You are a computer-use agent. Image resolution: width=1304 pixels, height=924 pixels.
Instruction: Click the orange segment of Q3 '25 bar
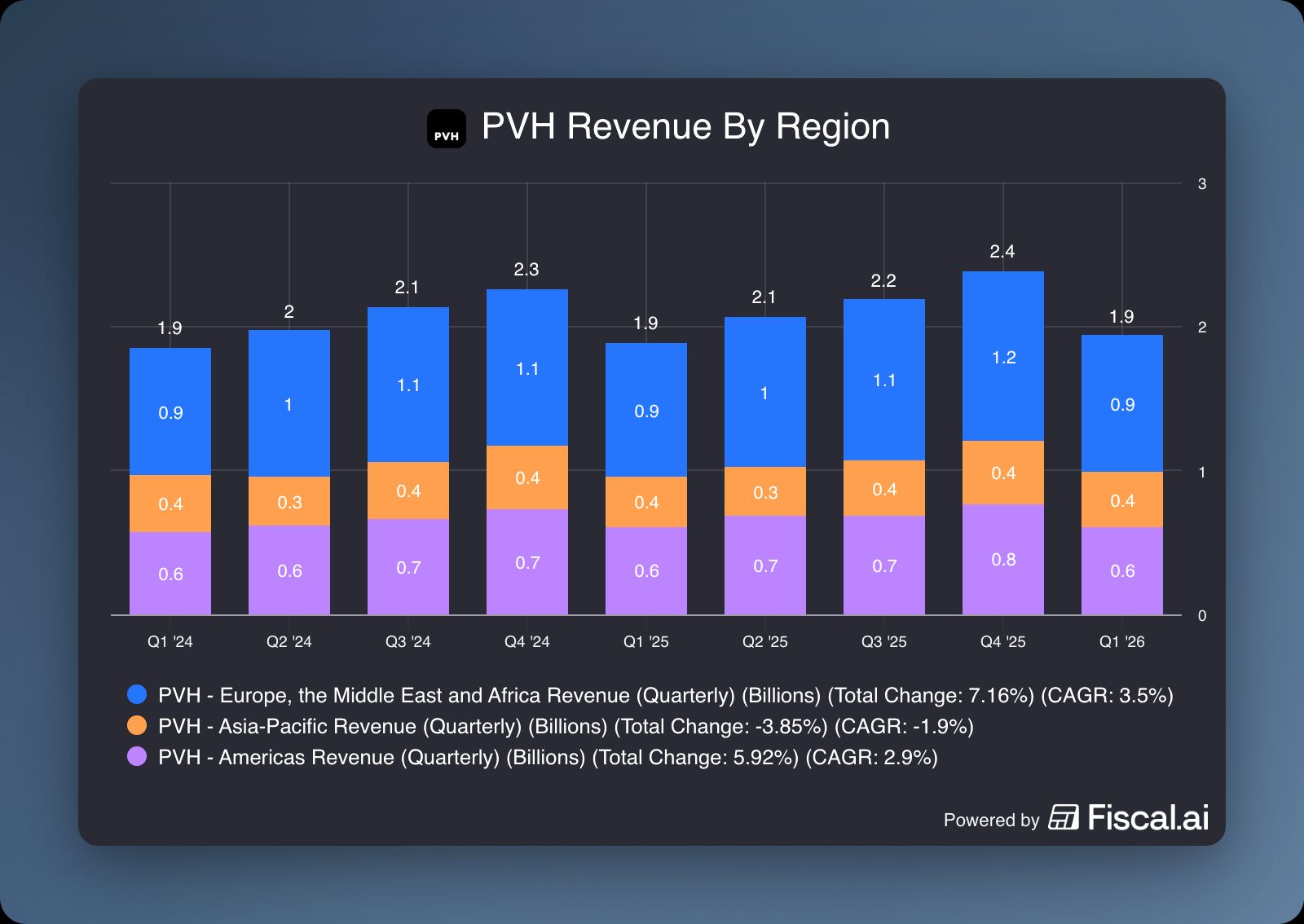click(x=884, y=488)
